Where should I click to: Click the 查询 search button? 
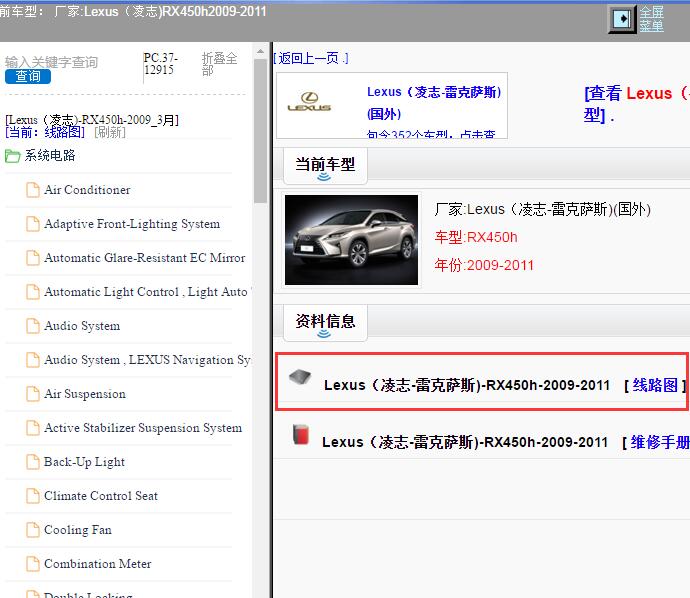28,77
